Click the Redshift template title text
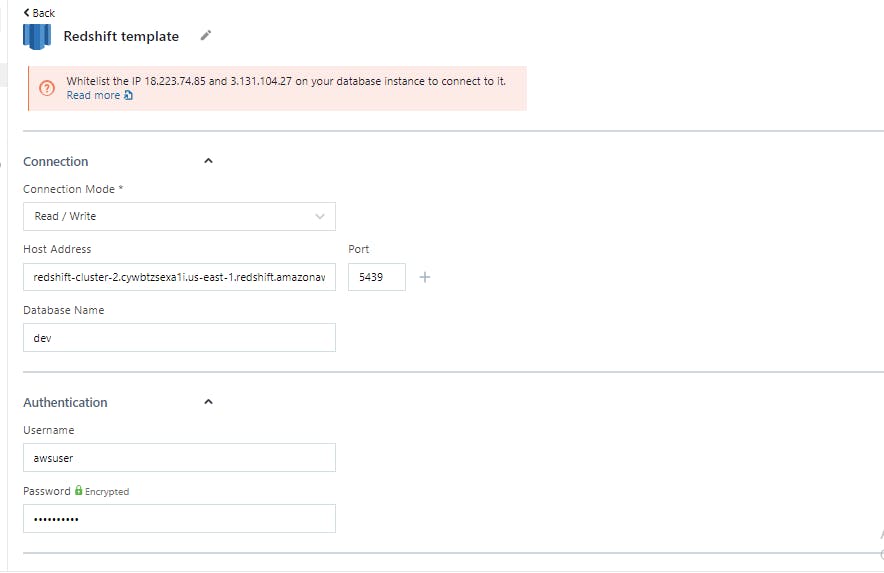The height and width of the screenshot is (573, 884). click(x=121, y=36)
